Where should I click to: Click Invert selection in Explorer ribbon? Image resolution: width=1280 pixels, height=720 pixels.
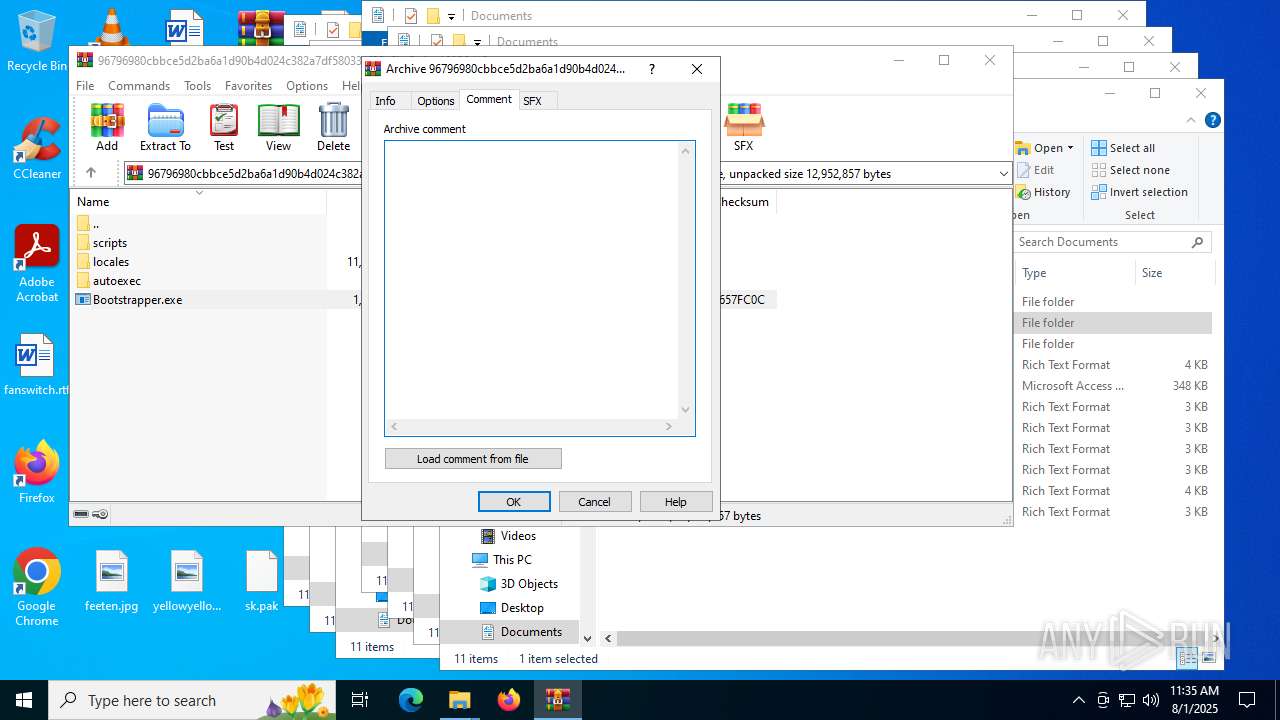click(1139, 192)
